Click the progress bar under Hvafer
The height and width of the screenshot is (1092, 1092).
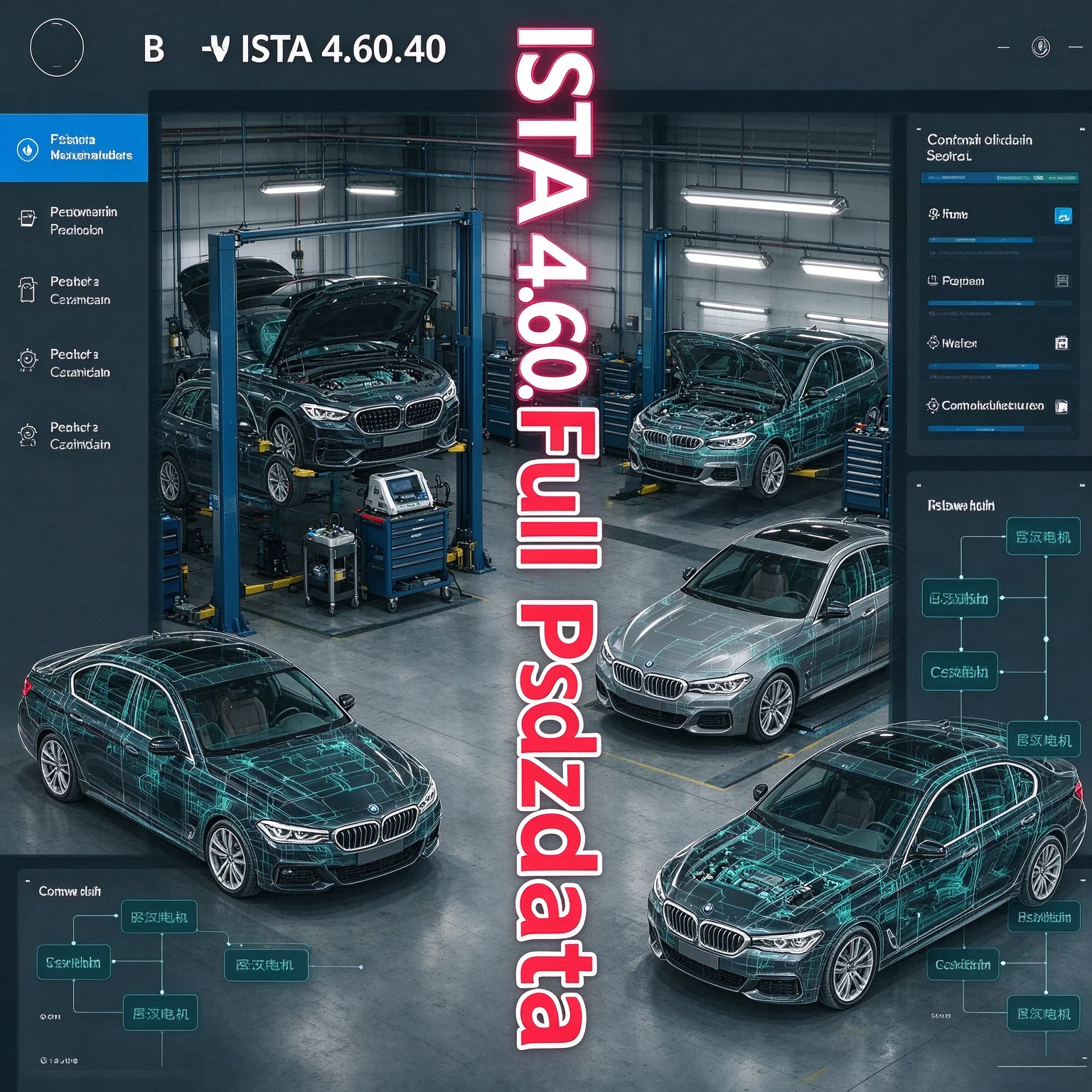(1000, 366)
